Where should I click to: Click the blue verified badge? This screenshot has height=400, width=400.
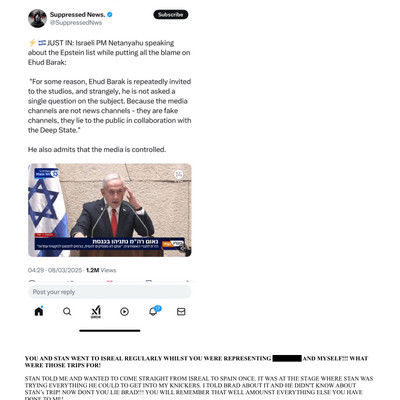click(x=110, y=15)
